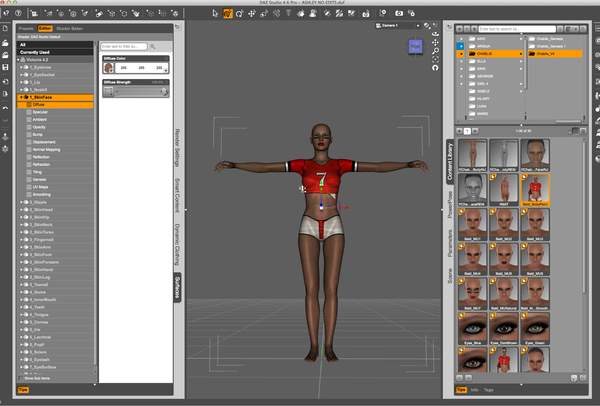Click the view cube Front face
Screen dimensions: 600x406
tap(415, 47)
